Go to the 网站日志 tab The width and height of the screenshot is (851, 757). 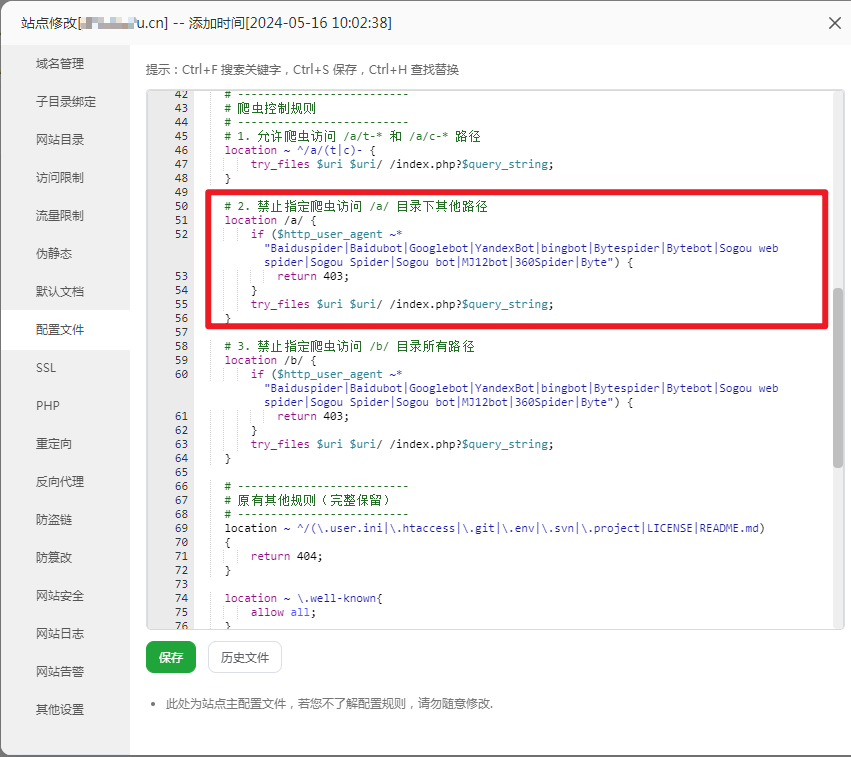60,634
